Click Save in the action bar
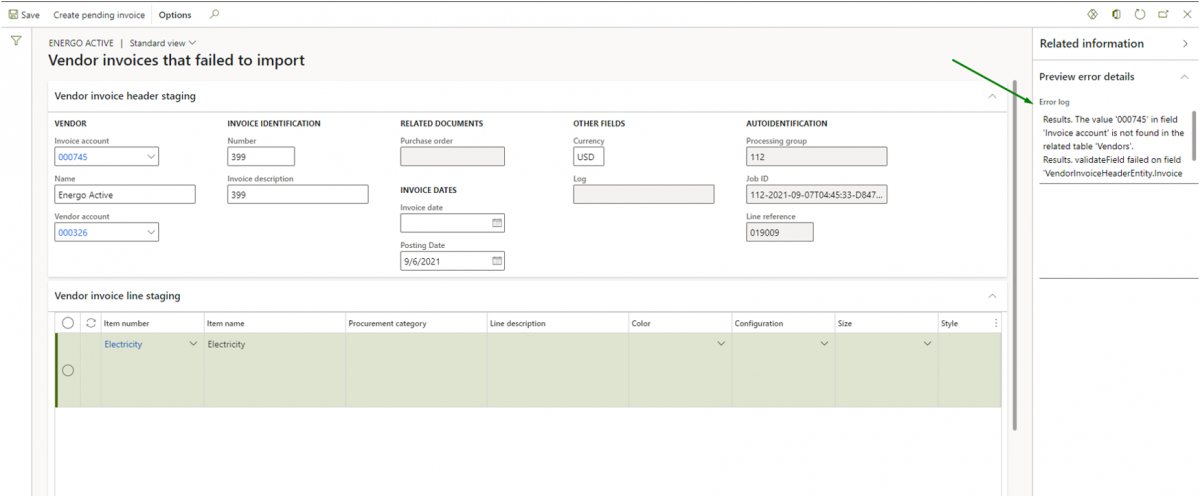Image resolution: width=1200 pixels, height=496 pixels. click(24, 15)
